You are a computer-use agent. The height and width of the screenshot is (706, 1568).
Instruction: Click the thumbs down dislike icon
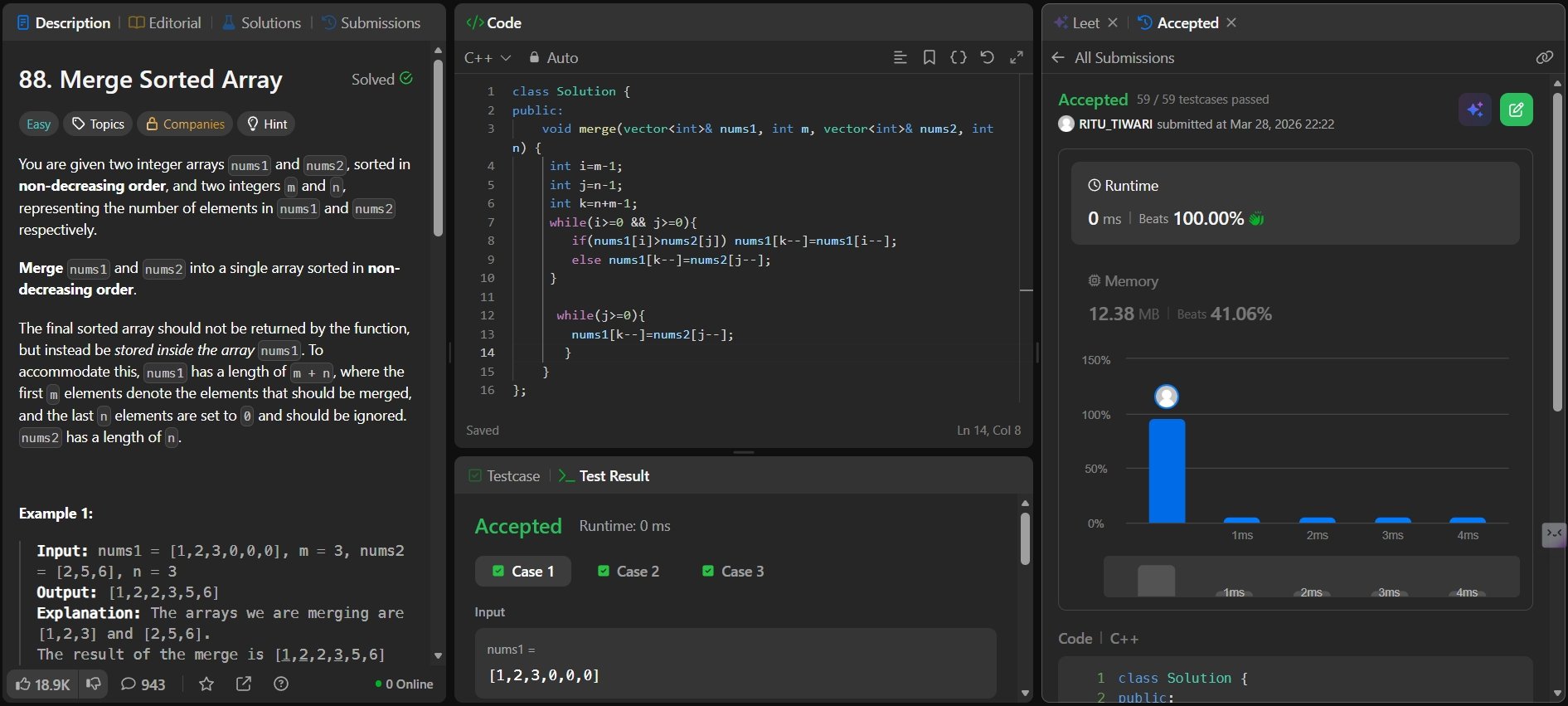(x=94, y=684)
